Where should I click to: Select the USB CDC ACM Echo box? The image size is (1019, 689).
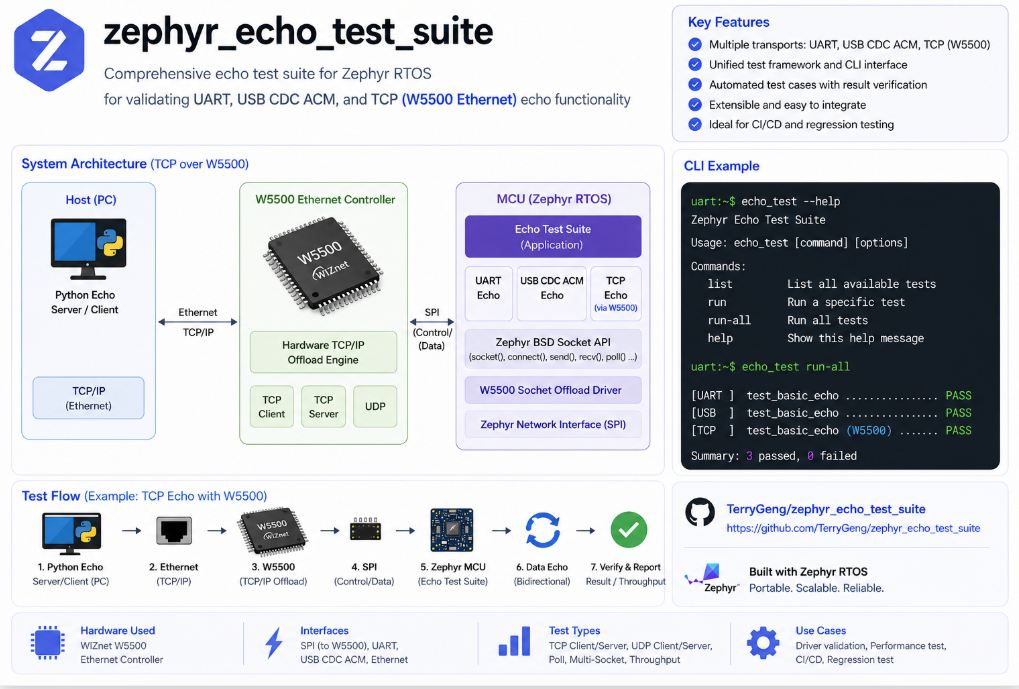coord(552,293)
